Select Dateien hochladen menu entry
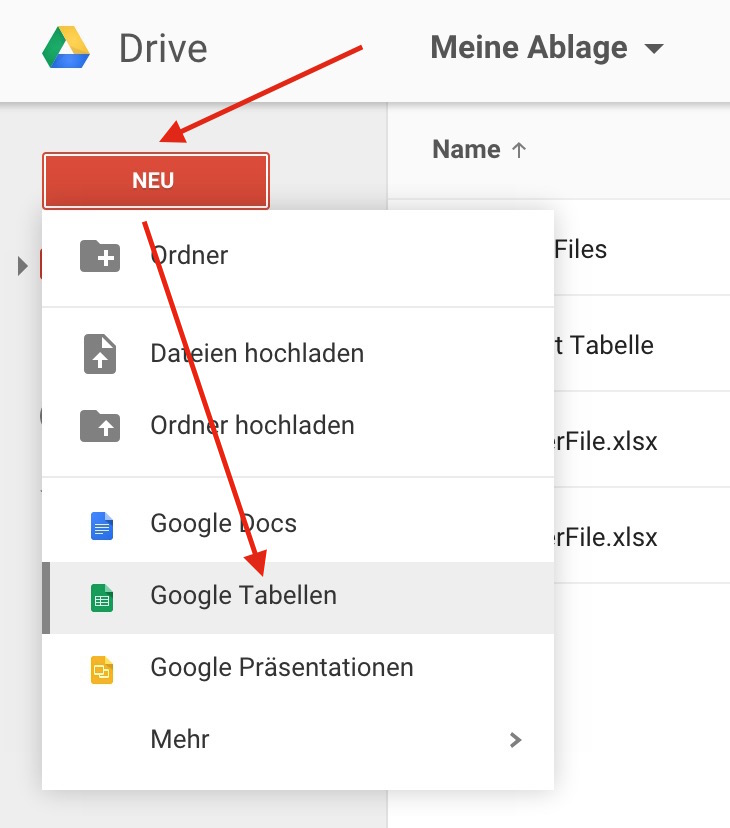Screen dimensions: 730x828 298,353
